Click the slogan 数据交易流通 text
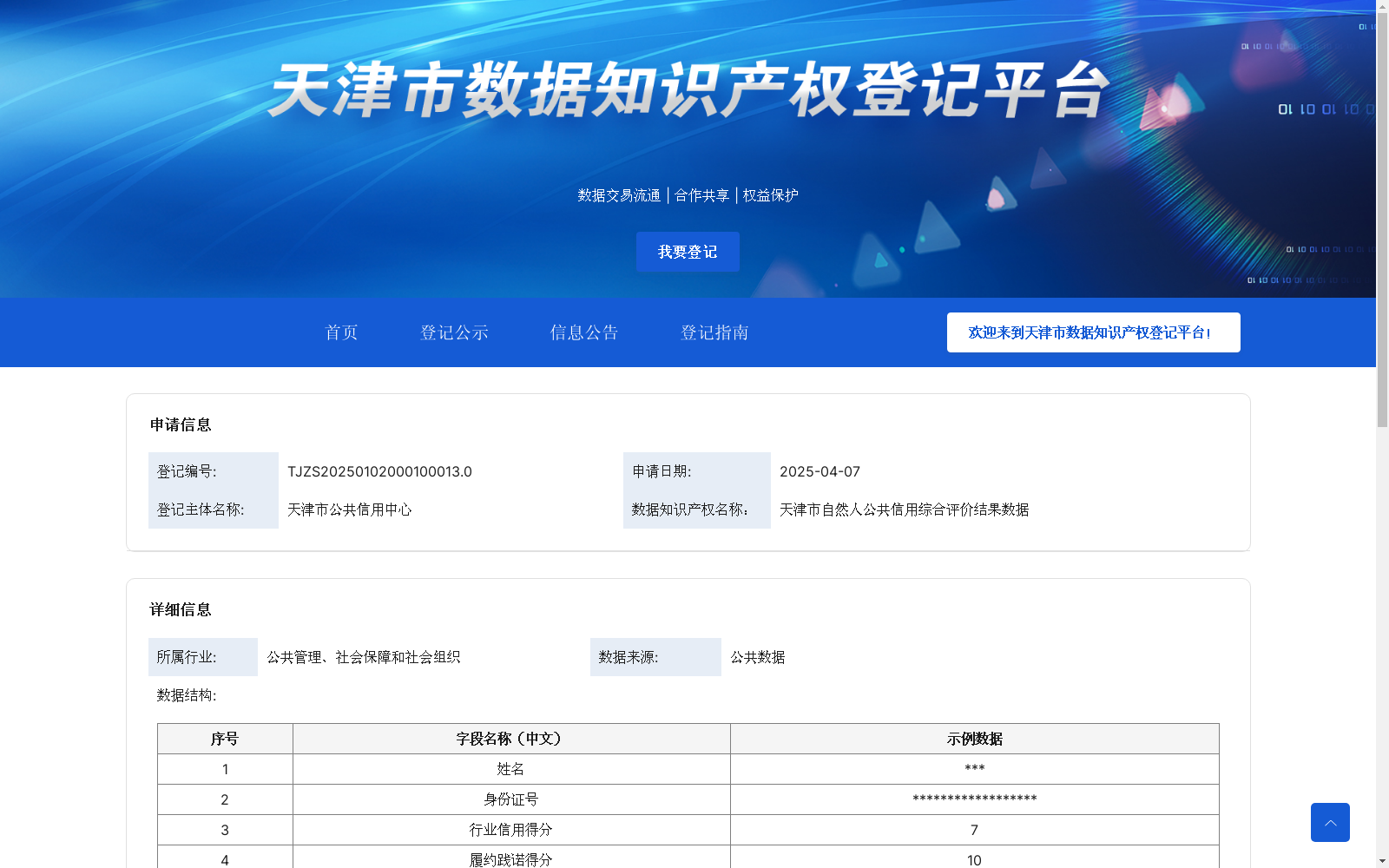Image resolution: width=1389 pixels, height=868 pixels. tap(619, 195)
